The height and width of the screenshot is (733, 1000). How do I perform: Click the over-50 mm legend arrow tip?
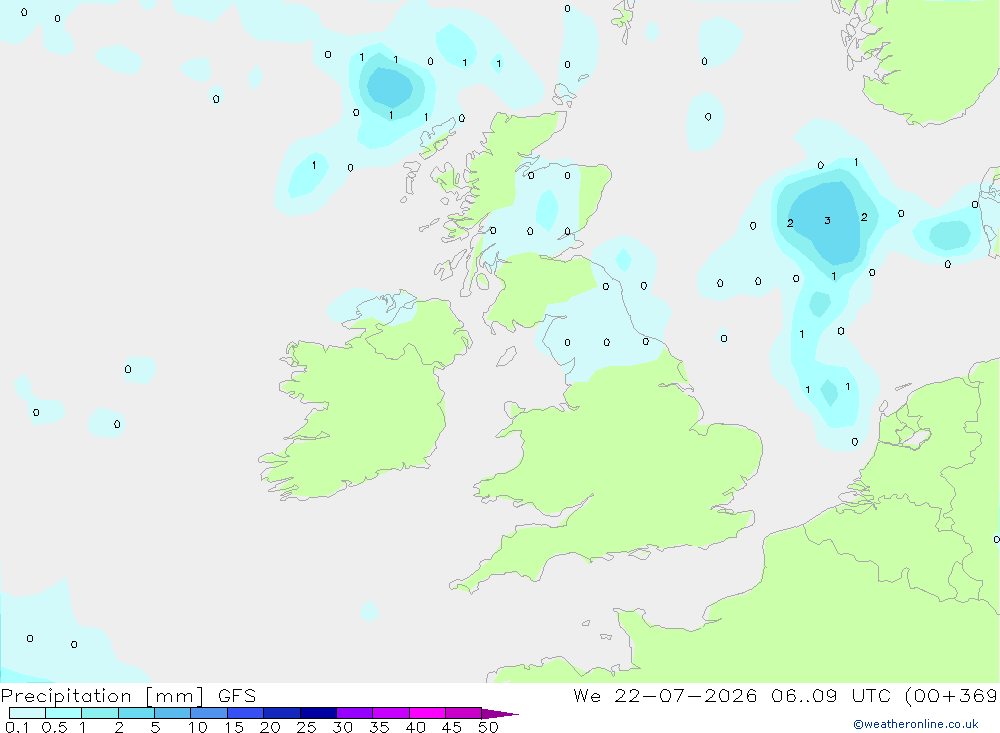pos(501,714)
